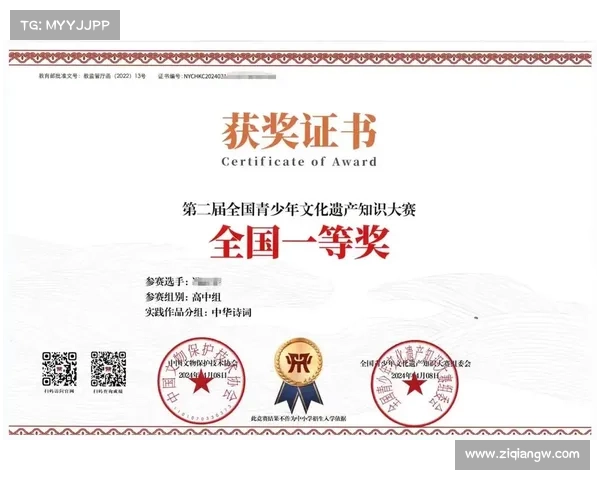Screen dimensions: 600x480
Task: Click the QR code labeled 扫码查询成绩
Action: click(108, 369)
